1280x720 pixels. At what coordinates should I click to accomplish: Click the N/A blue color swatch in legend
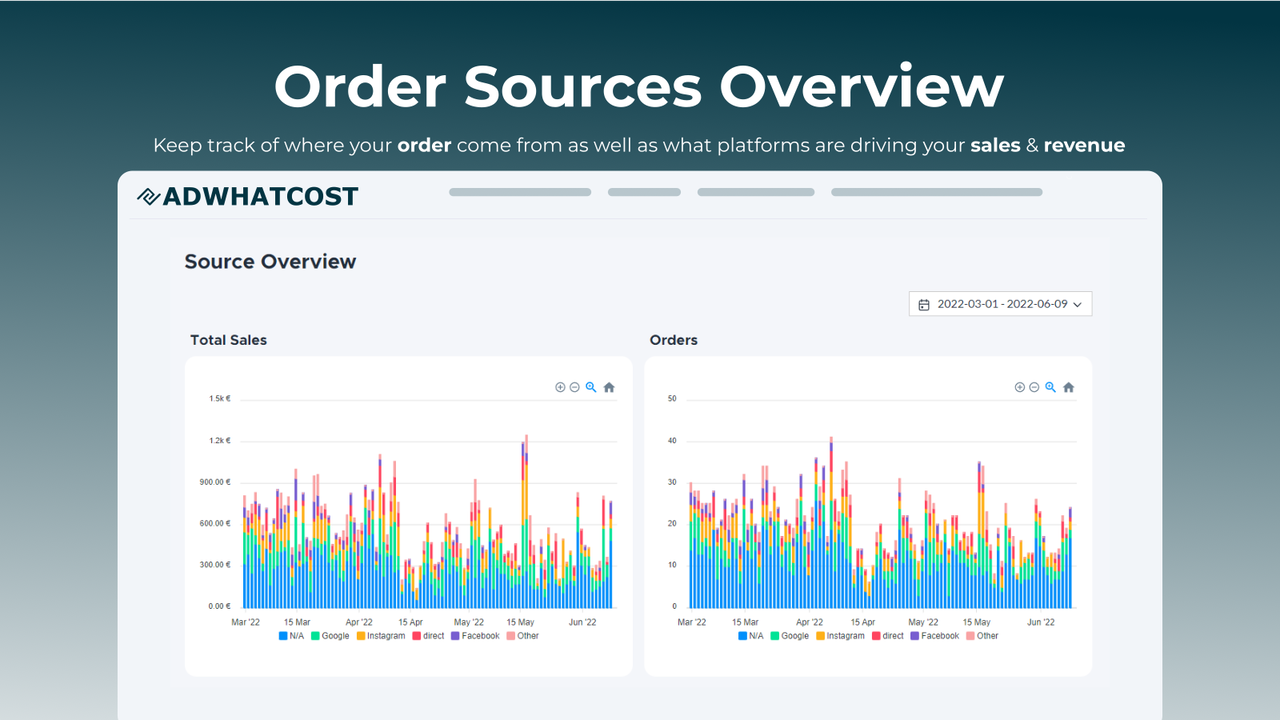pos(283,635)
